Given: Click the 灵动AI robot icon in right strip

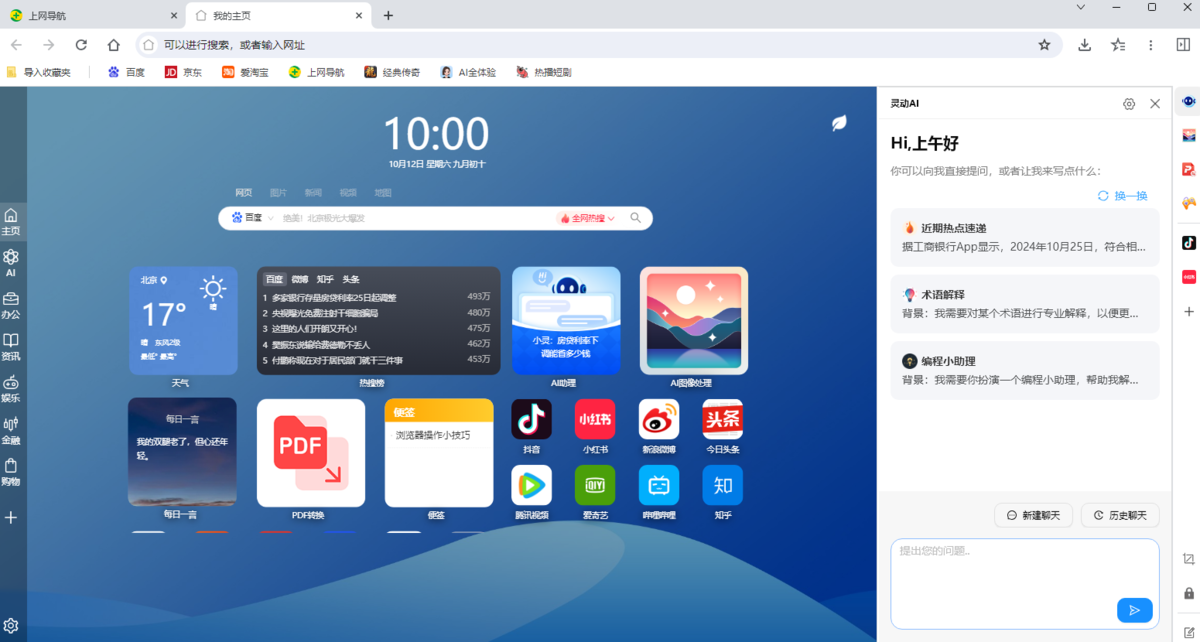Looking at the screenshot, I should [1189, 102].
